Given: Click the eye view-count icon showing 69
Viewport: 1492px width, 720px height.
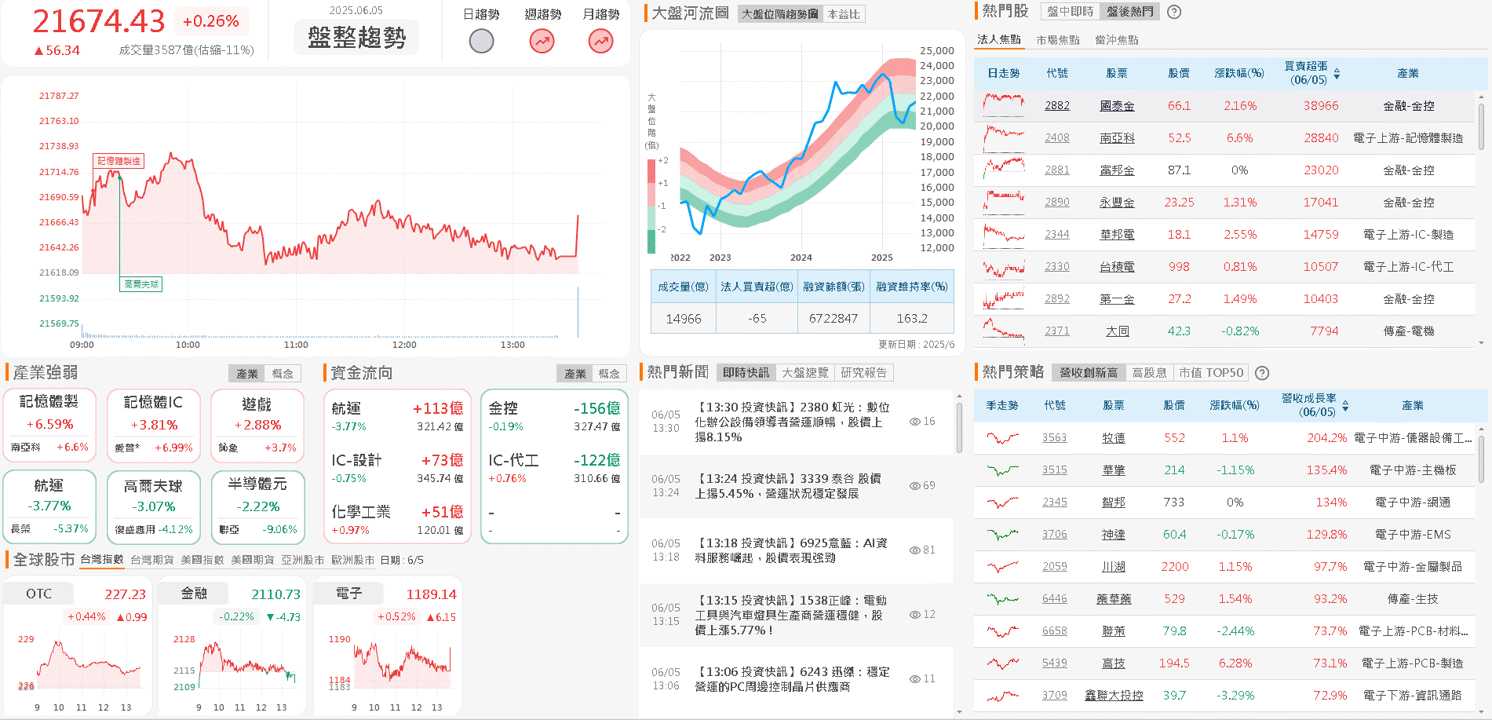Looking at the screenshot, I should pyautogui.click(x=915, y=486).
